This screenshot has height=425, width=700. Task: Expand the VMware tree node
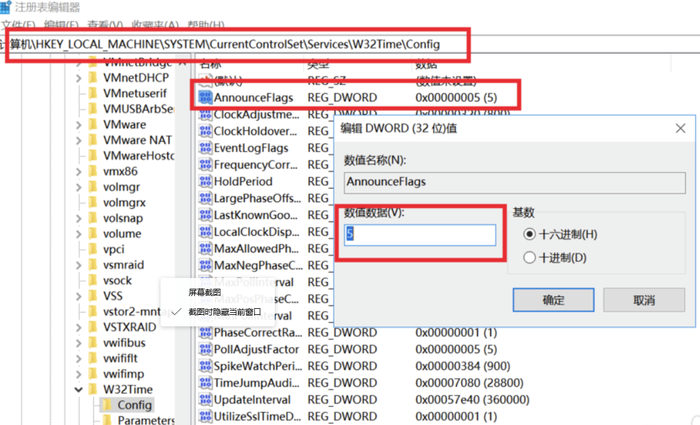[x=79, y=125]
